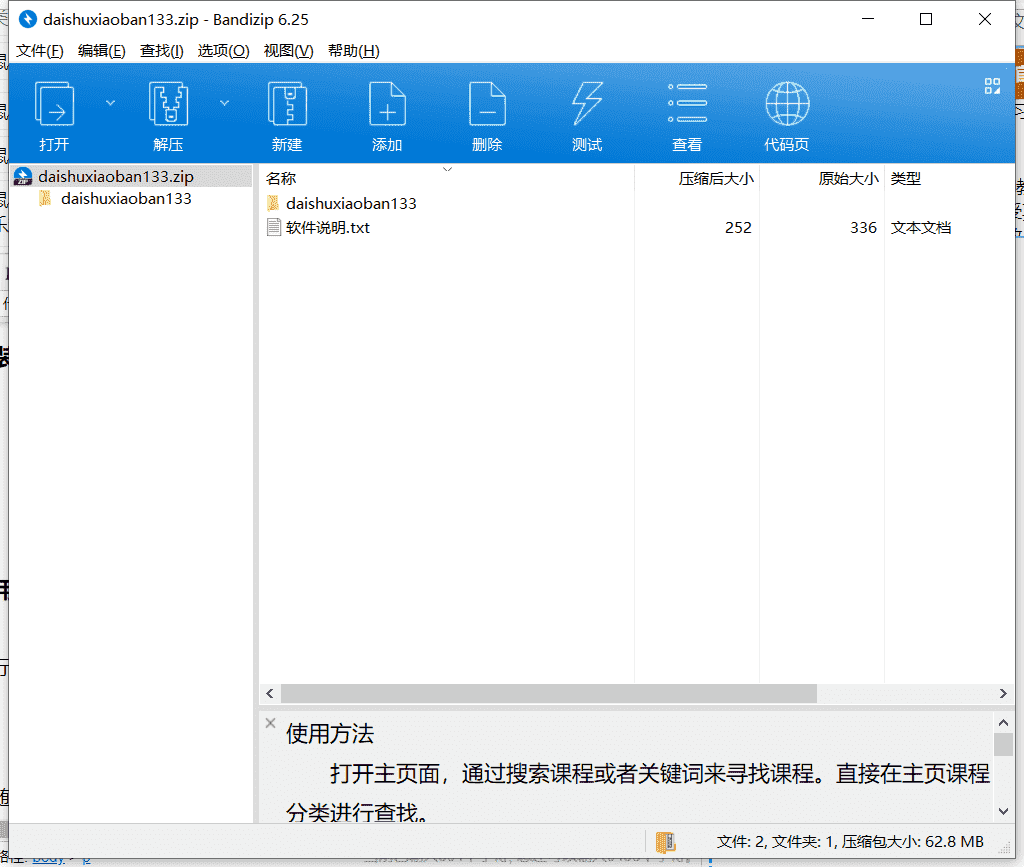Minimize the Bandizip window
Screen dimensions: 1024x867
click(x=867, y=20)
